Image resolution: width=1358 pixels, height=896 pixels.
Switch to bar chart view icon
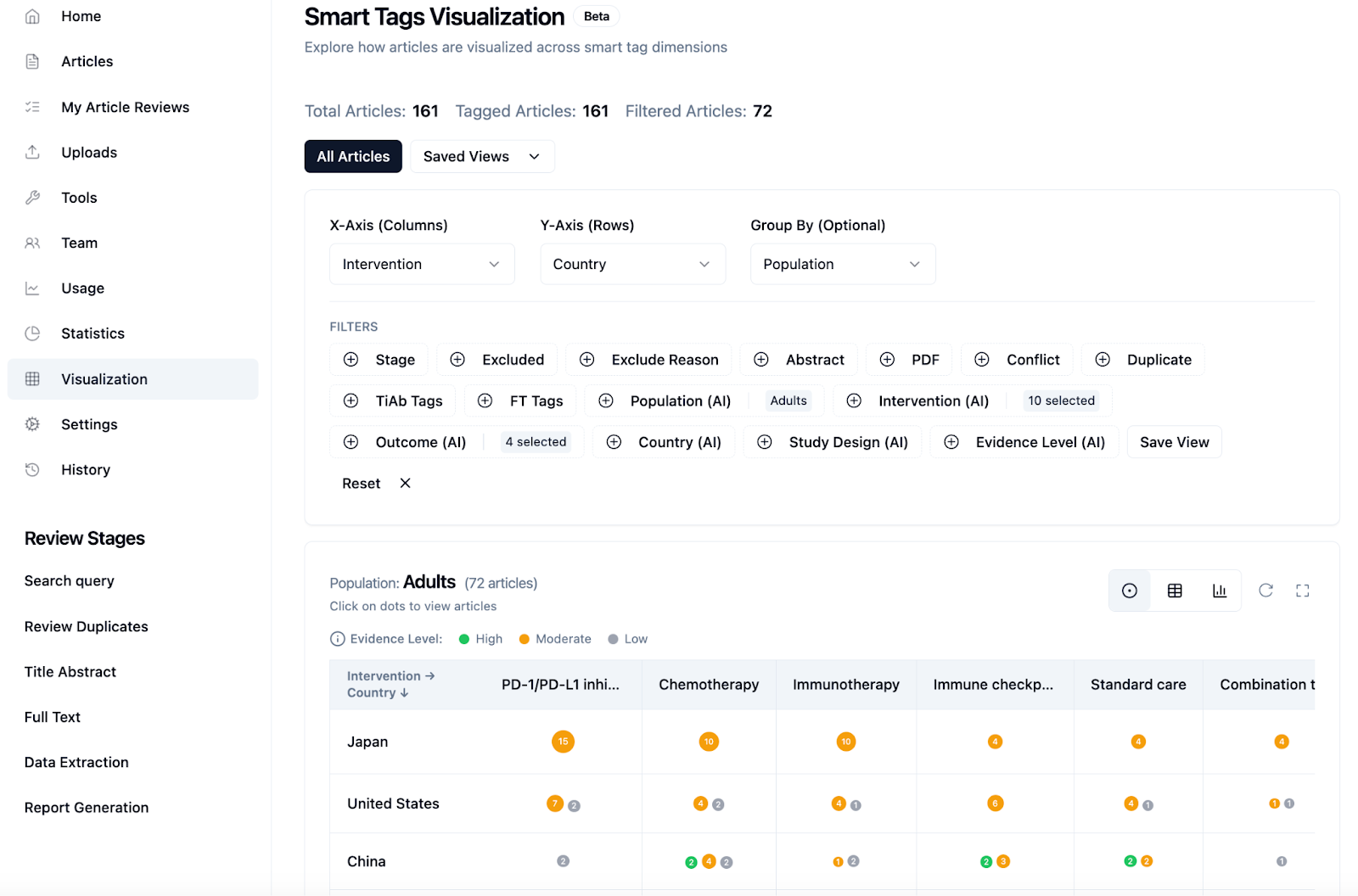coord(1220,591)
